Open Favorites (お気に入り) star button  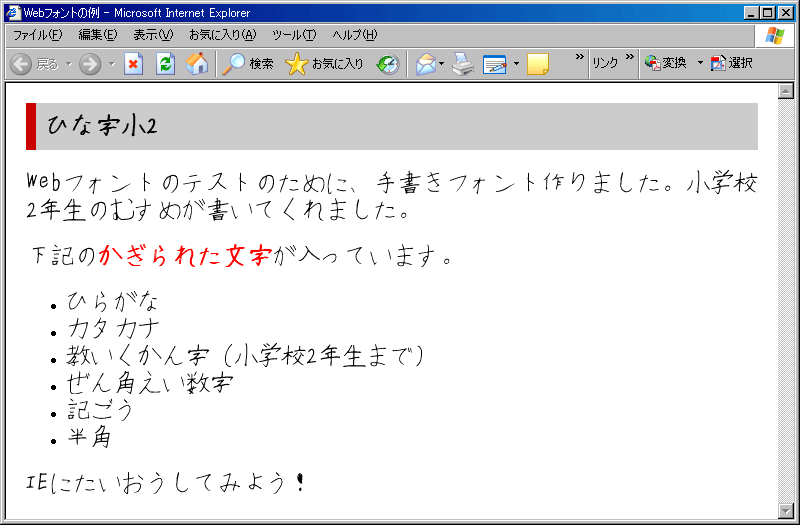324,64
